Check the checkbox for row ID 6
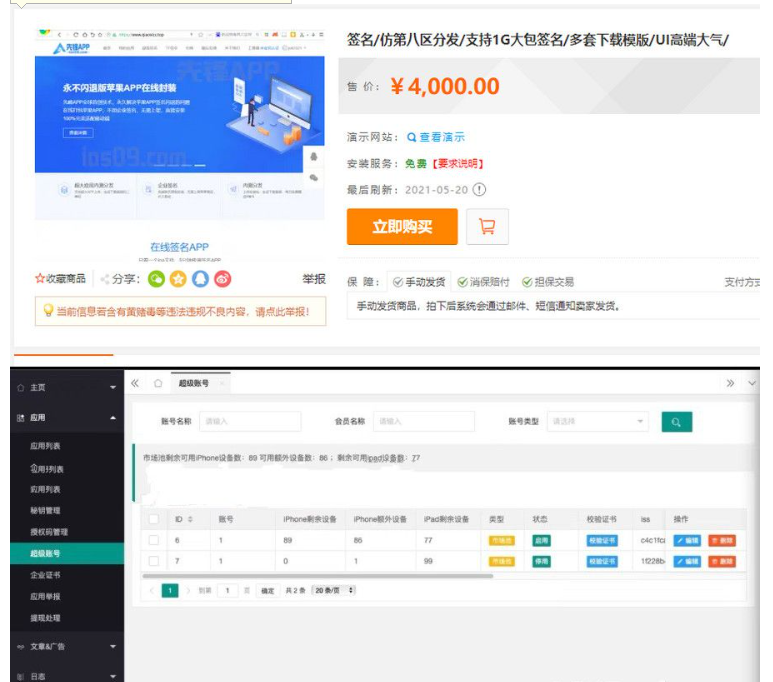Viewport: 773px width, 682px height. (x=153, y=540)
